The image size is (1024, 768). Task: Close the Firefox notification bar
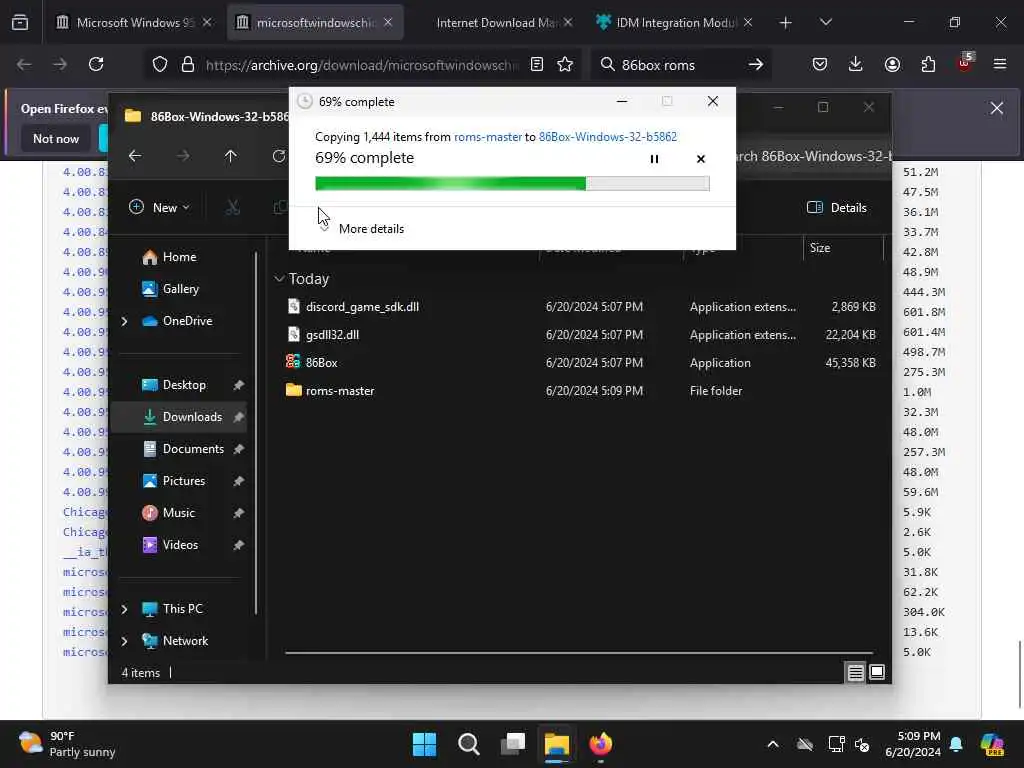997,108
